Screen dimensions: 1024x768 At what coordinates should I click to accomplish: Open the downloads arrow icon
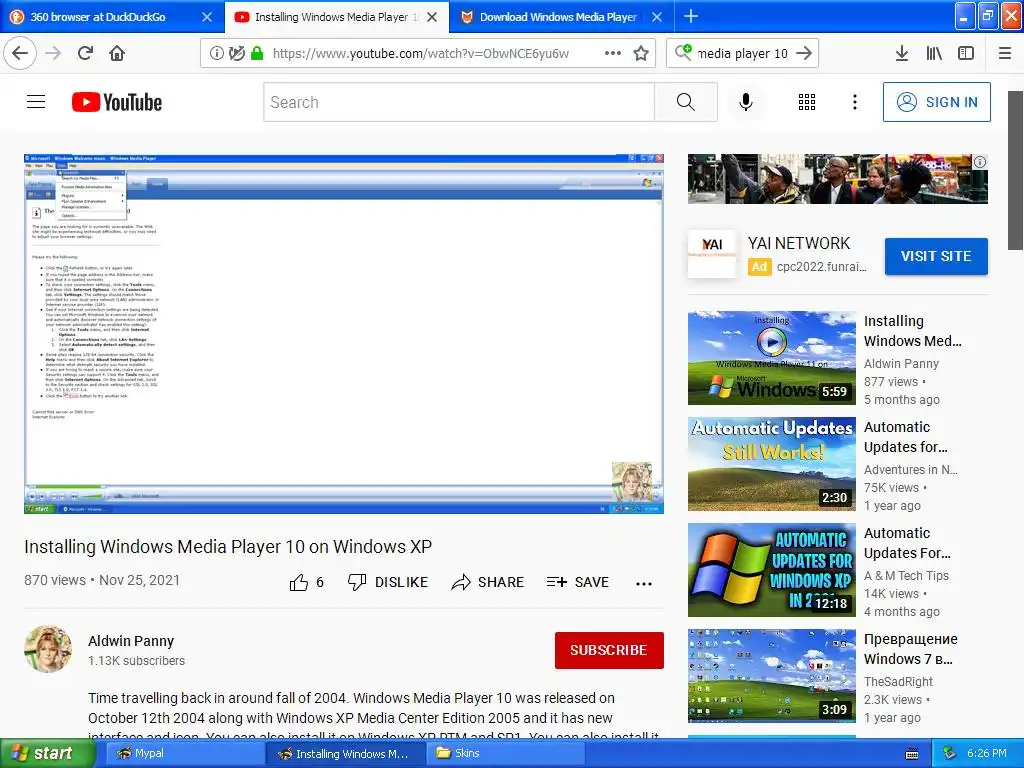tap(902, 53)
